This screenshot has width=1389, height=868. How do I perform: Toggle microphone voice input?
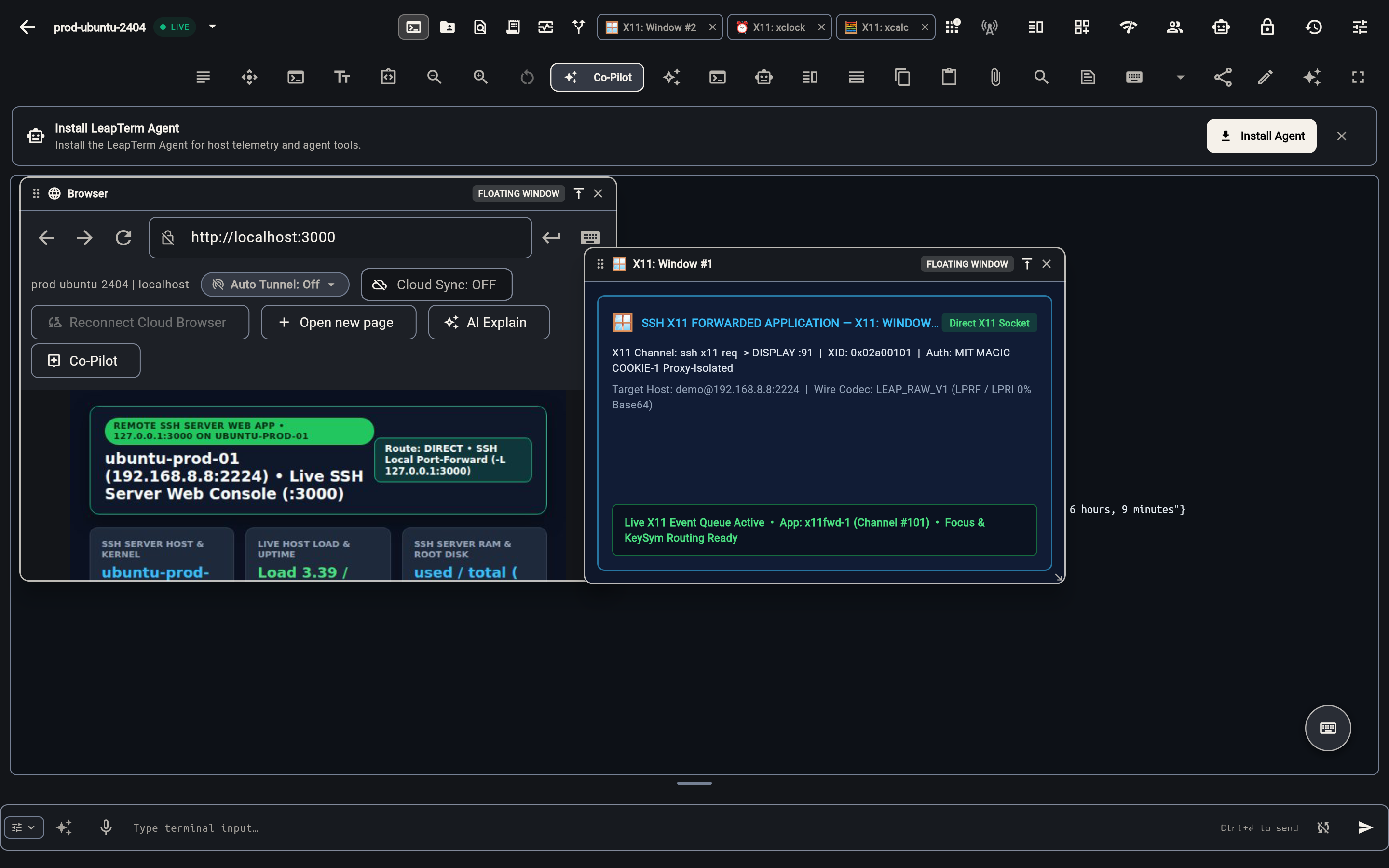pos(106,827)
